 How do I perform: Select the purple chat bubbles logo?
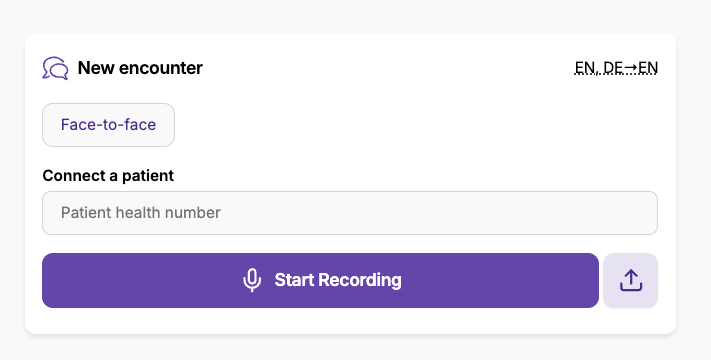[55, 68]
